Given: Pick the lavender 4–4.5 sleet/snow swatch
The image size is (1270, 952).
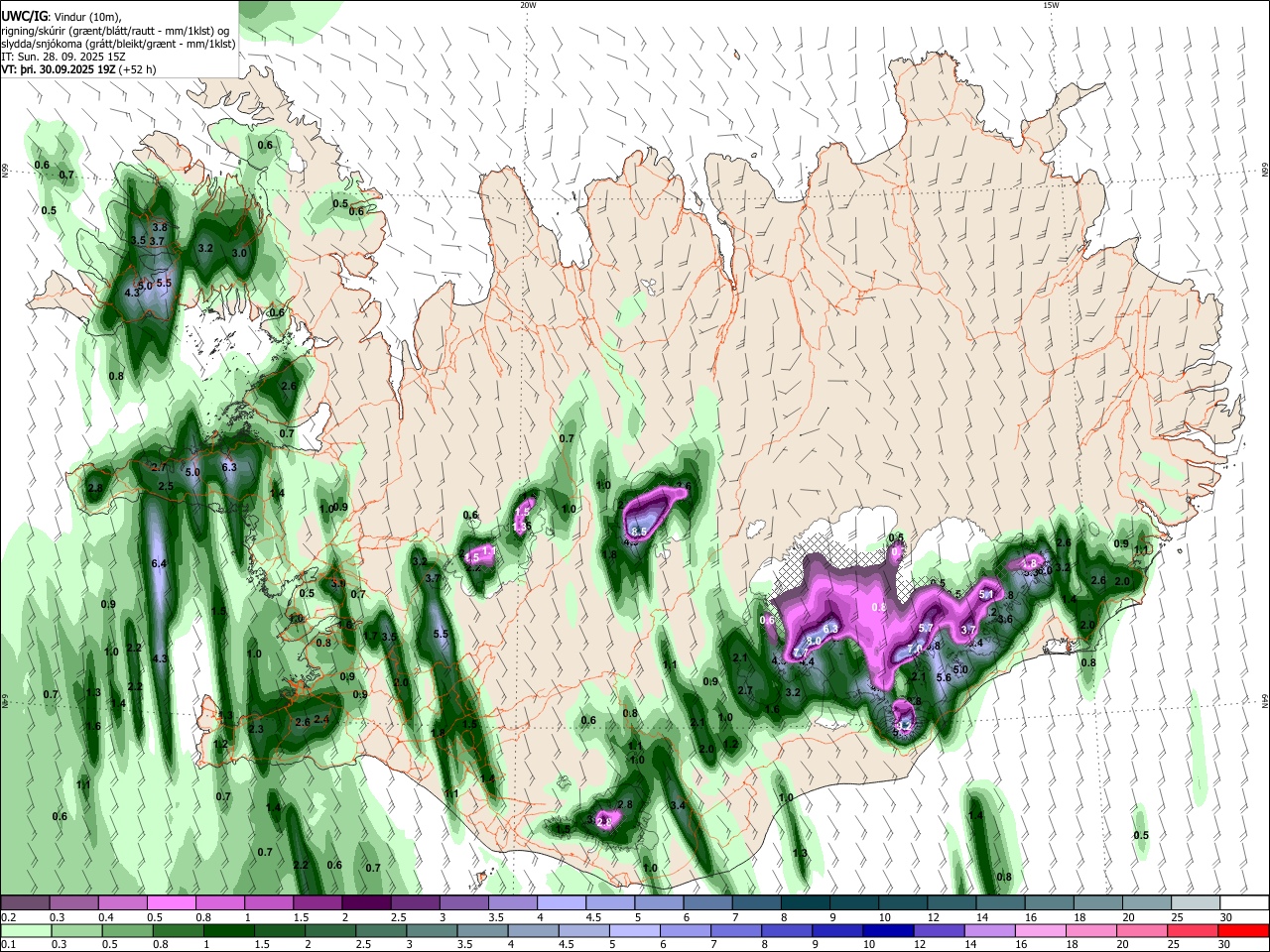Looking at the screenshot, I should point(562,903).
